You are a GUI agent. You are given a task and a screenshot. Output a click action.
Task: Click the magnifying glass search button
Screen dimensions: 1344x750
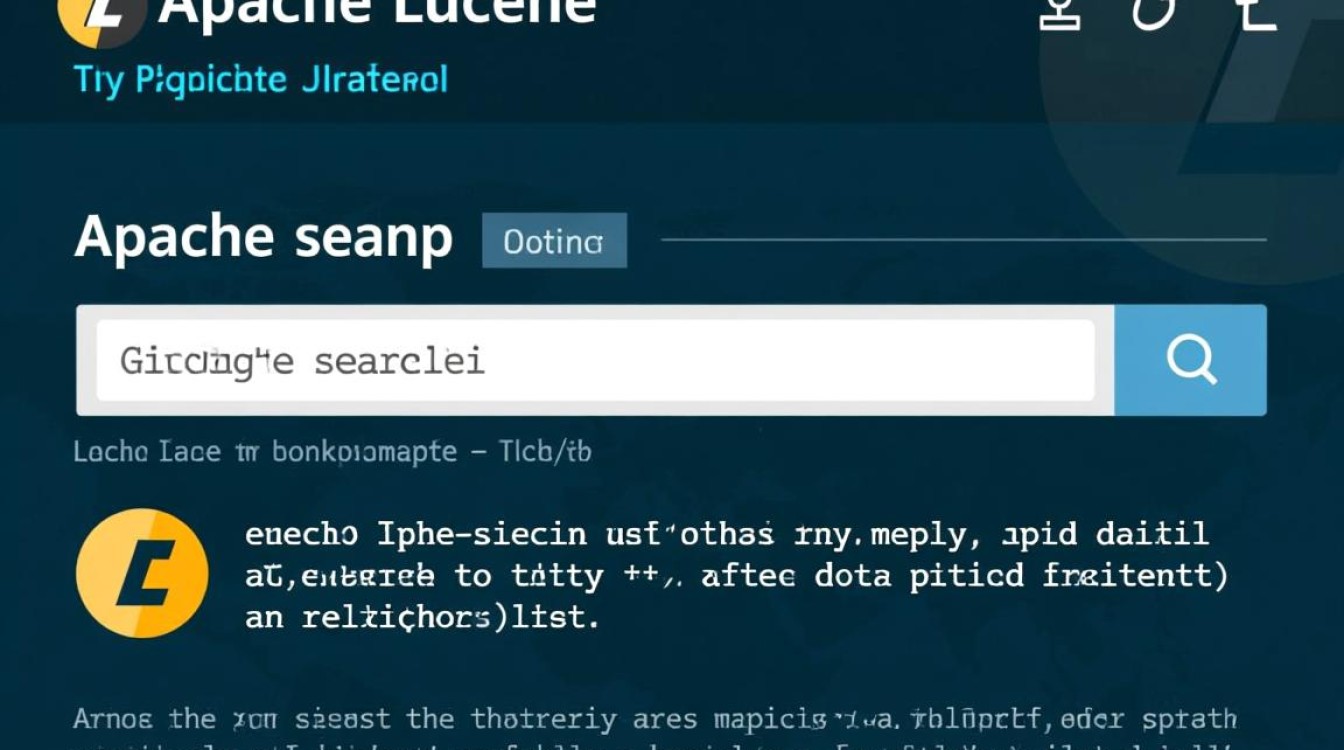pos(1191,360)
